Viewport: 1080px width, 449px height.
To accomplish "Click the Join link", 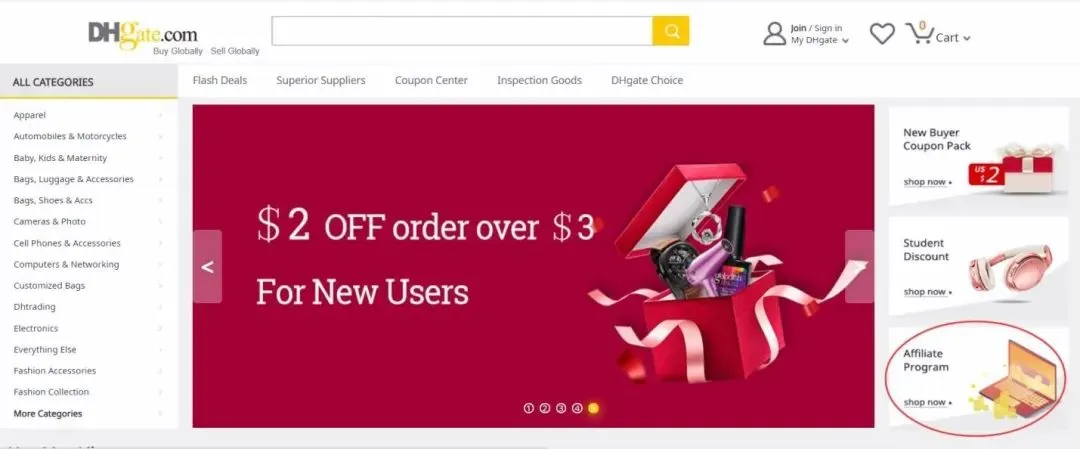I will 798,28.
